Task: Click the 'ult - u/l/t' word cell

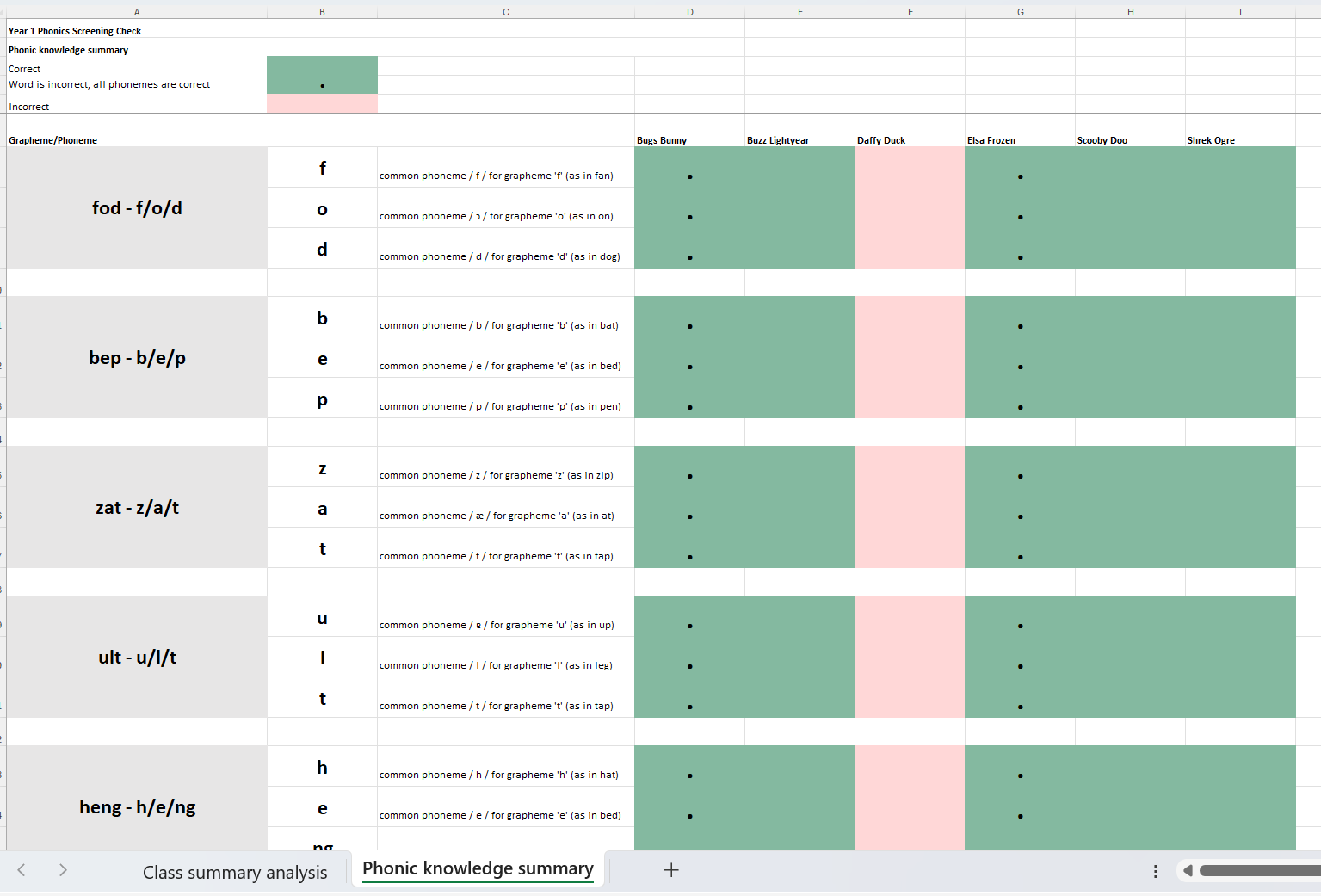Action: tap(137, 657)
